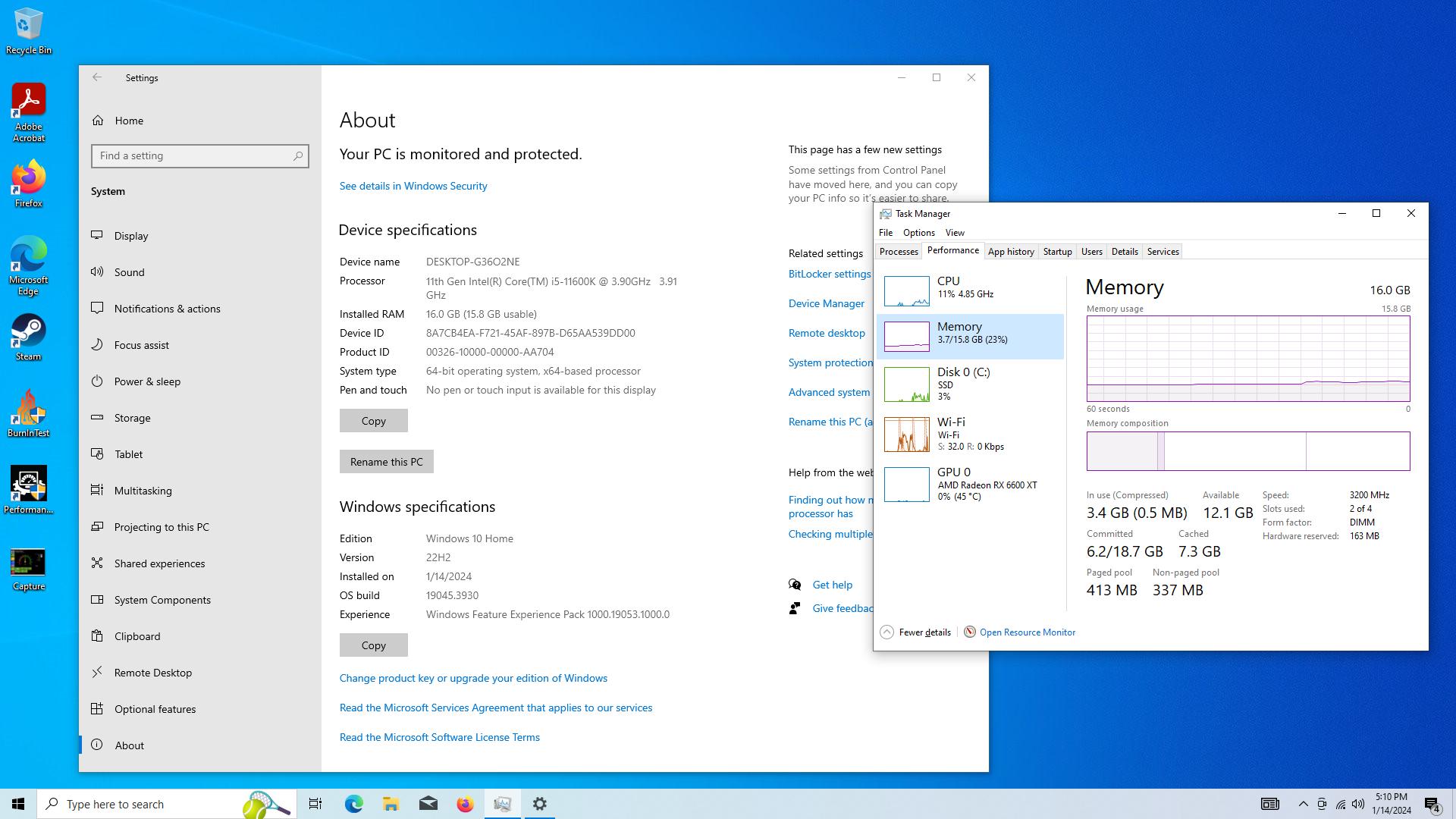1456x819 pixels.
Task: Open System Components settings
Action: click(200, 600)
